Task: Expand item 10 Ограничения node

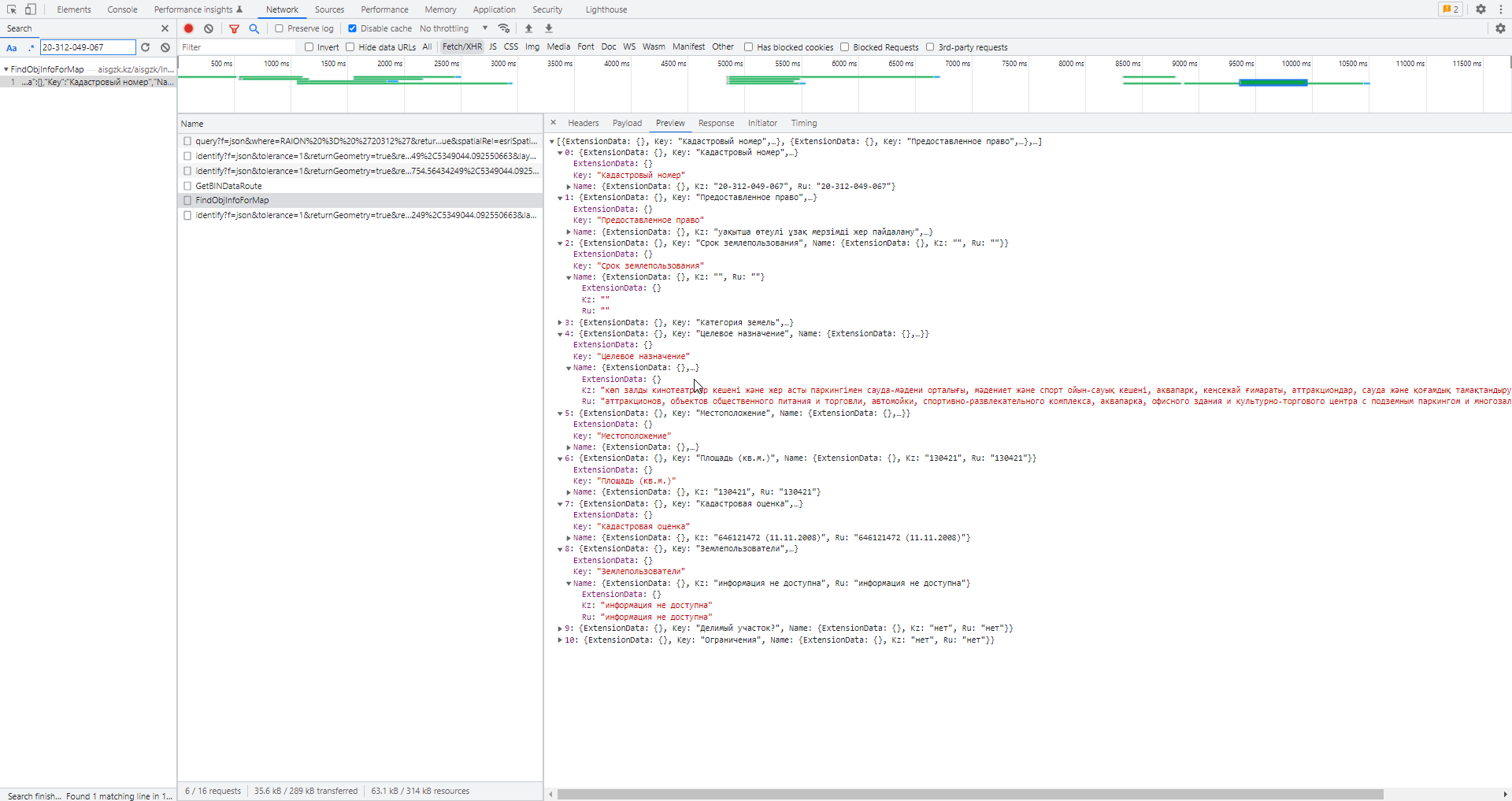Action: [x=560, y=640]
